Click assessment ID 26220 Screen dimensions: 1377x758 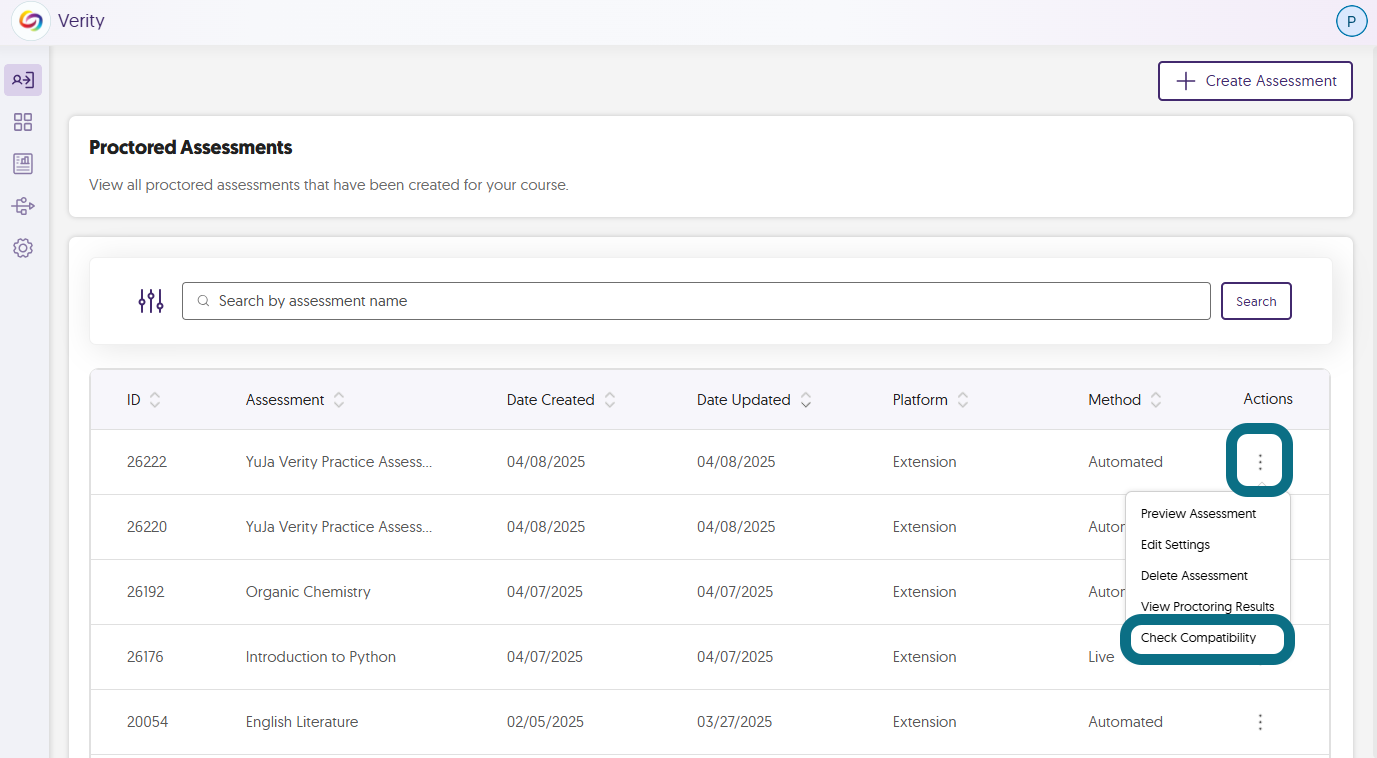[147, 527]
